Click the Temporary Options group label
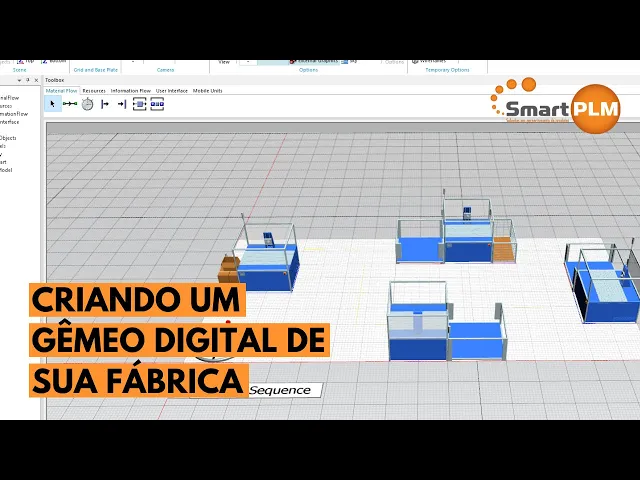 [447, 70]
